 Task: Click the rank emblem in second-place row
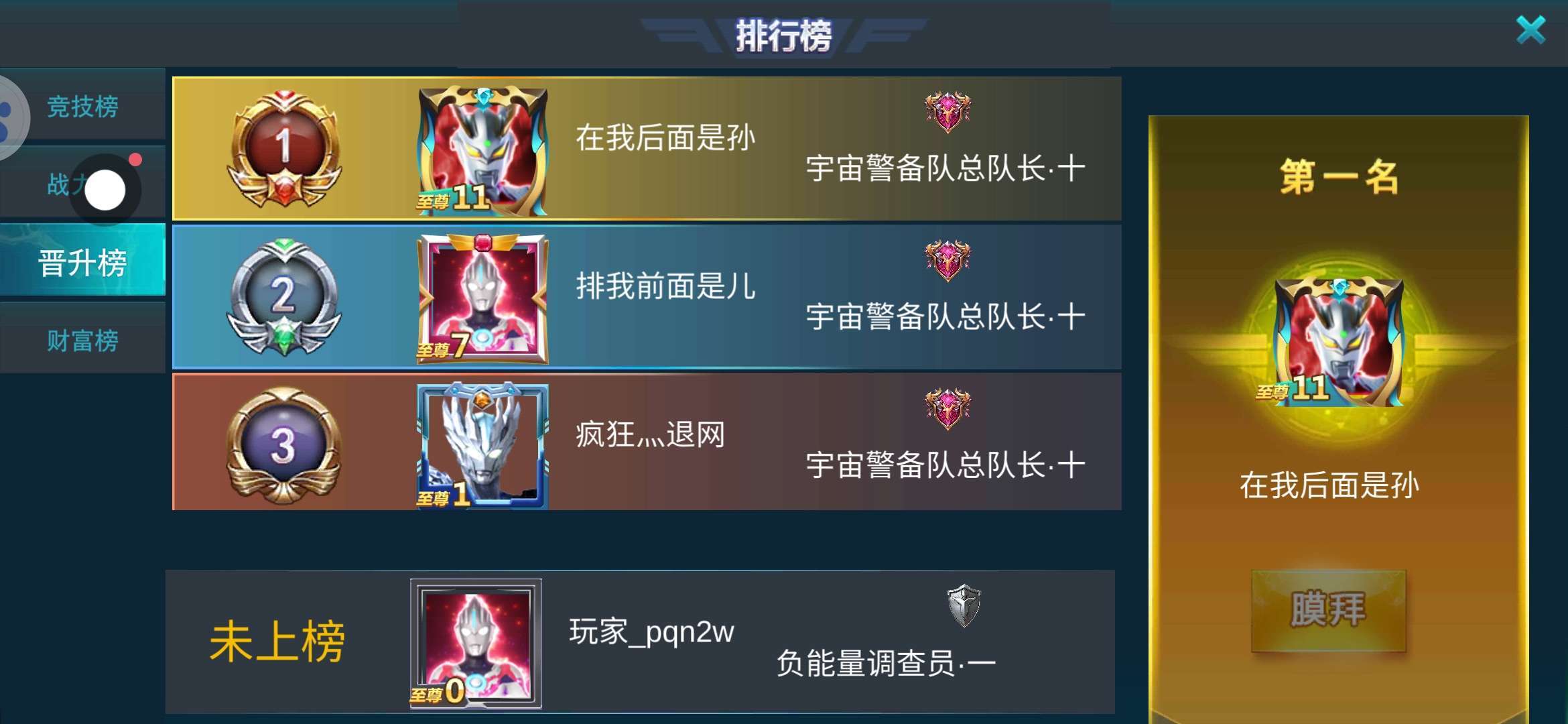click(948, 261)
